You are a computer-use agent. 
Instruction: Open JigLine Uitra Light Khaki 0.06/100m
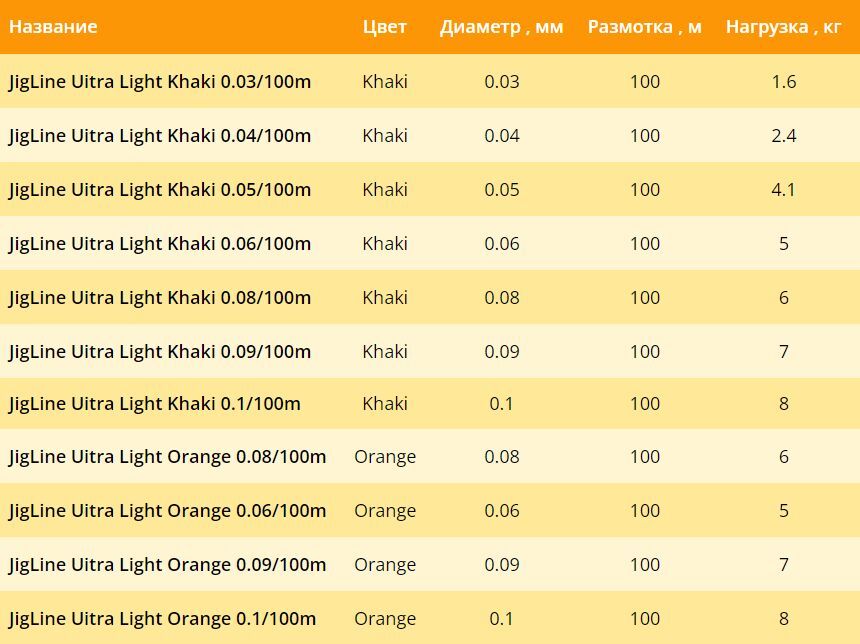tap(160, 244)
